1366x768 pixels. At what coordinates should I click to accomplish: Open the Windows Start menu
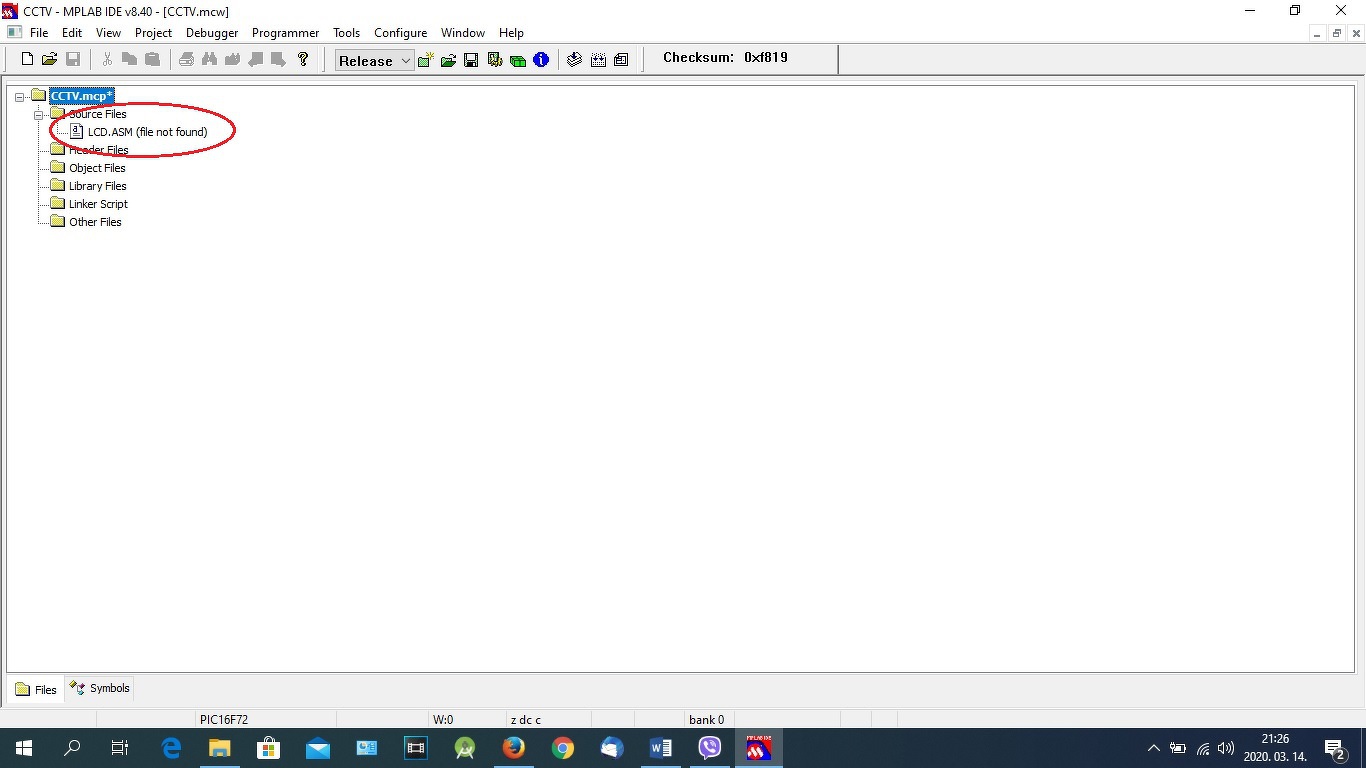pyautogui.click(x=24, y=748)
